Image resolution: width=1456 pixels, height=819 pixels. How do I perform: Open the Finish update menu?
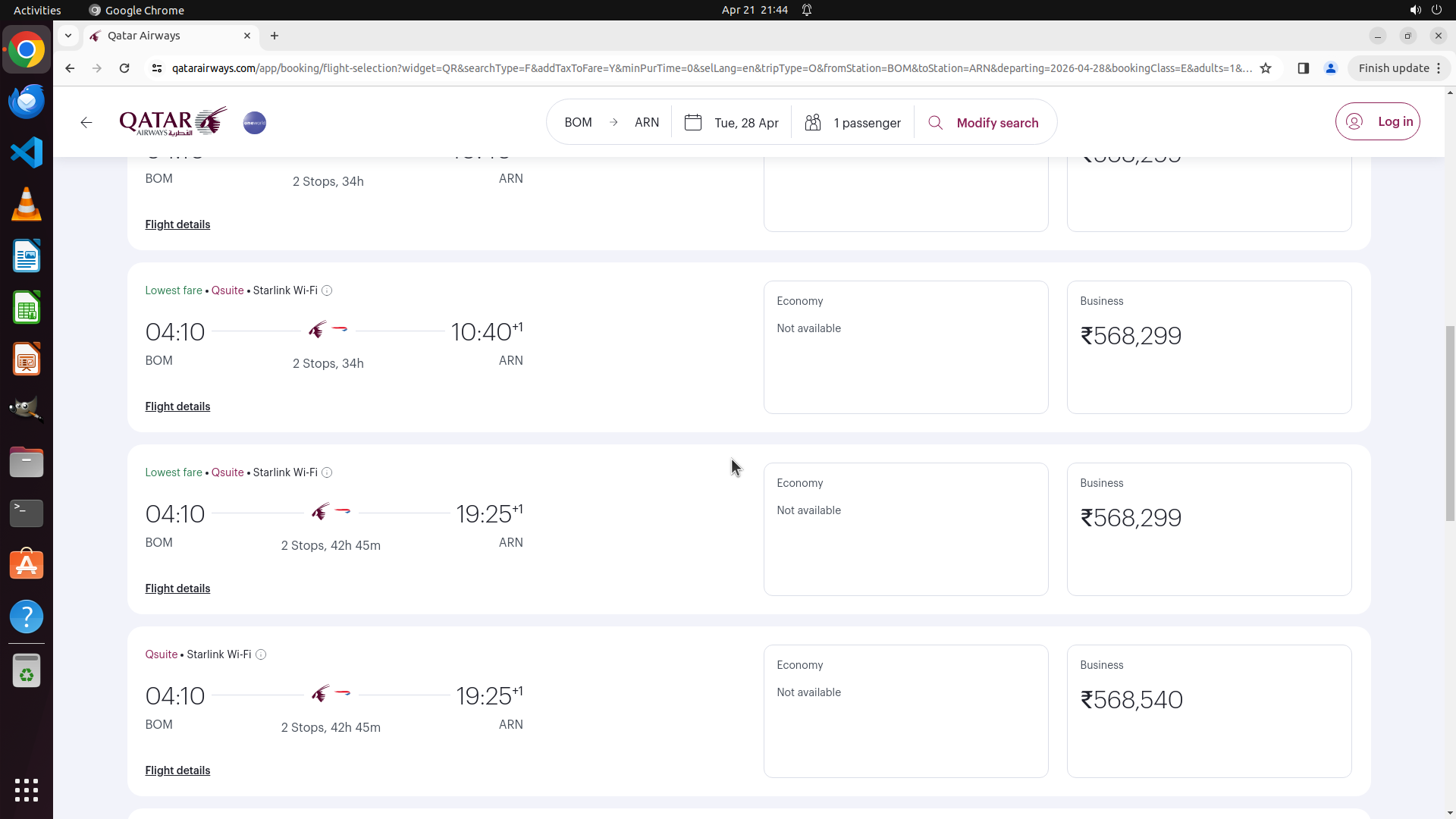coord(1399,68)
